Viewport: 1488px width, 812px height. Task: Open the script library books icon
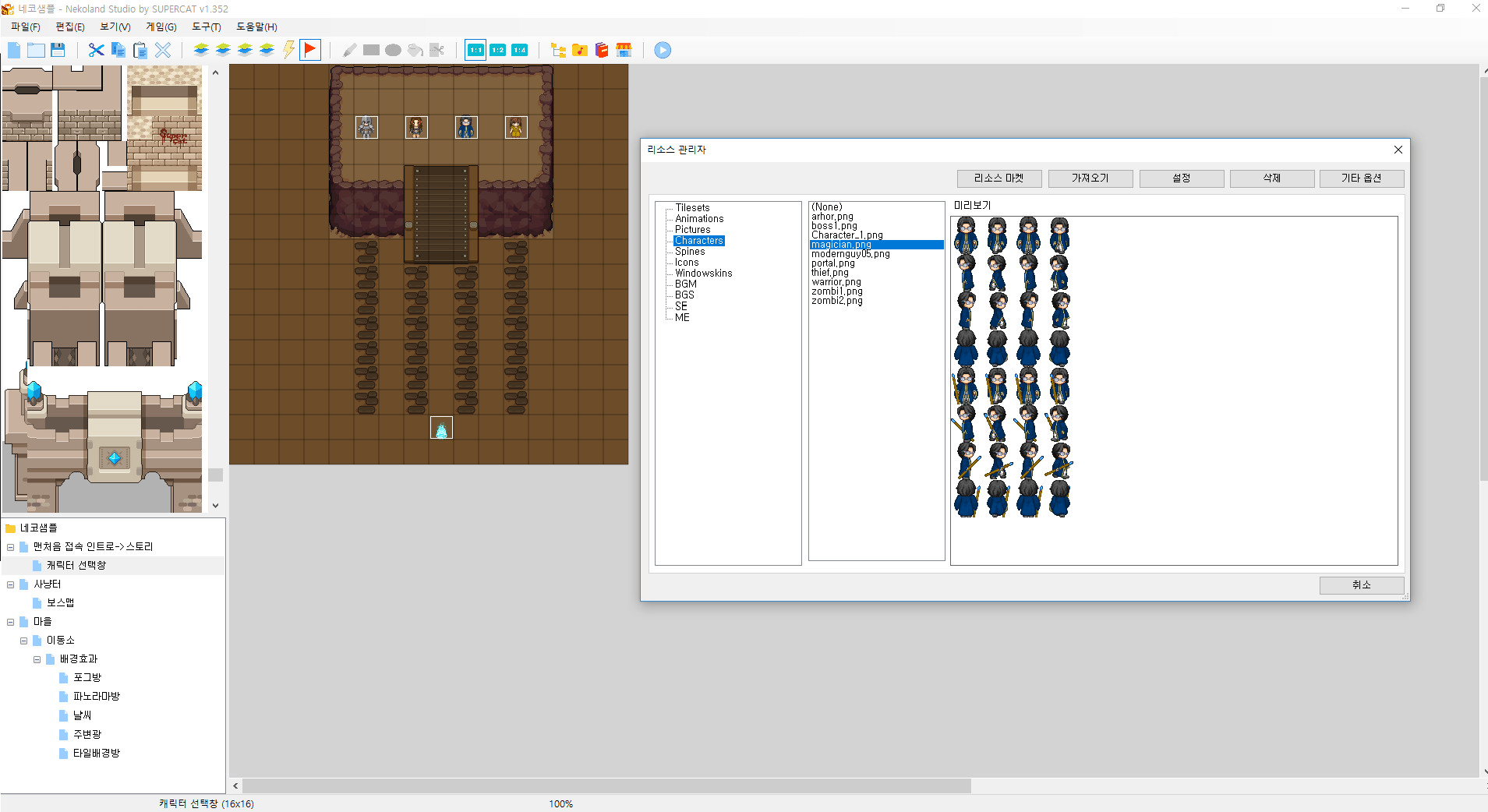coord(602,50)
